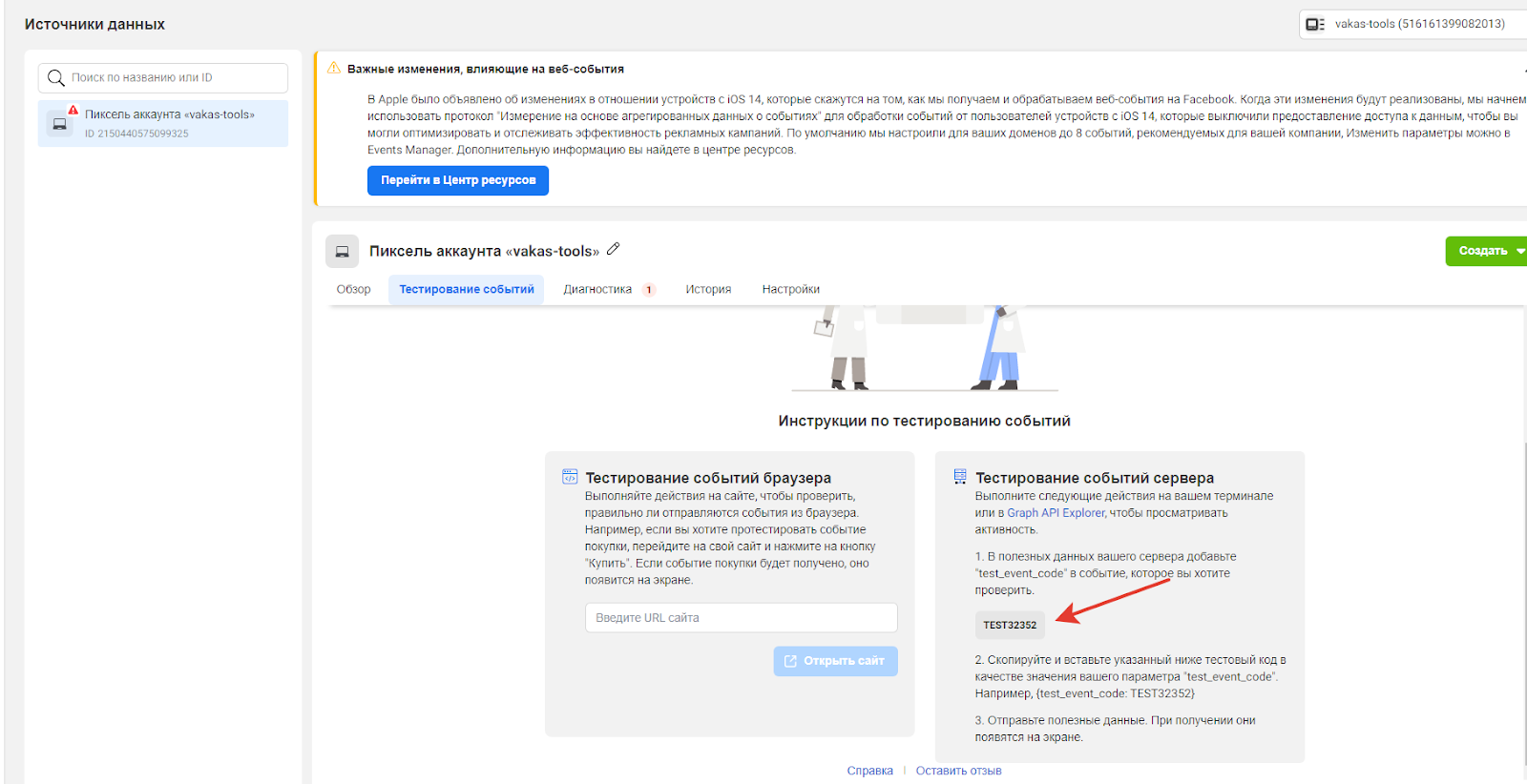Screen dimensions: 1527x784
Task: Go to the История tab
Action: [x=708, y=290]
